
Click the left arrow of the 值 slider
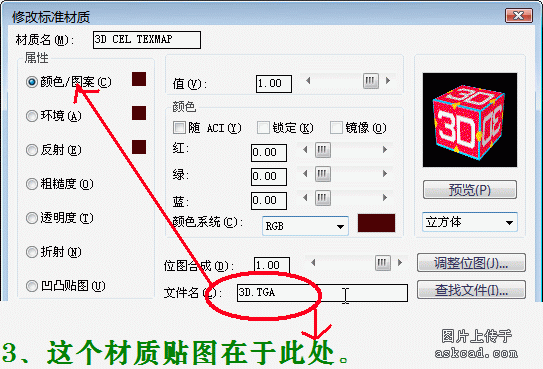click(308, 81)
